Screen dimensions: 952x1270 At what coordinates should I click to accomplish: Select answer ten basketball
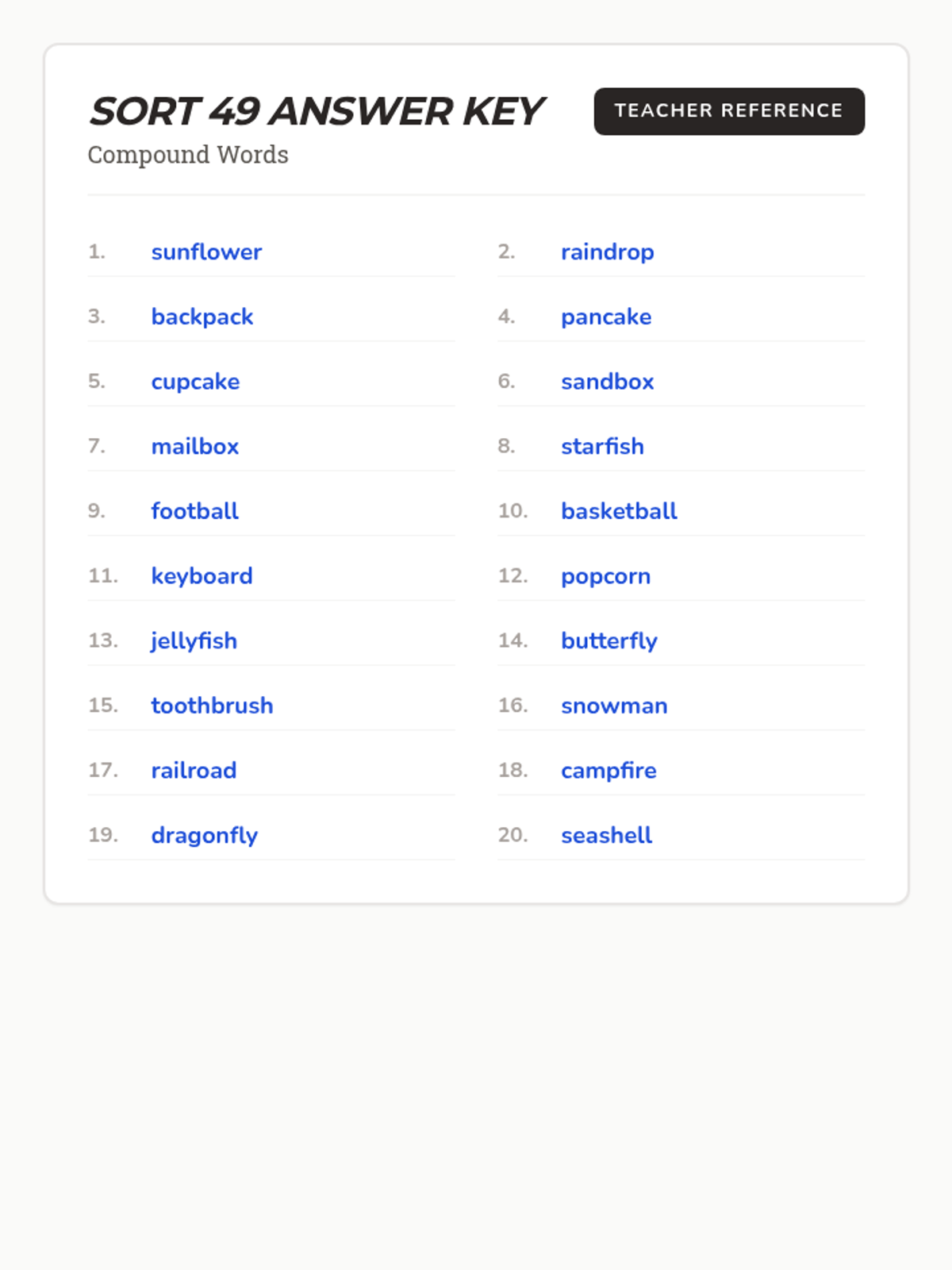tap(619, 511)
